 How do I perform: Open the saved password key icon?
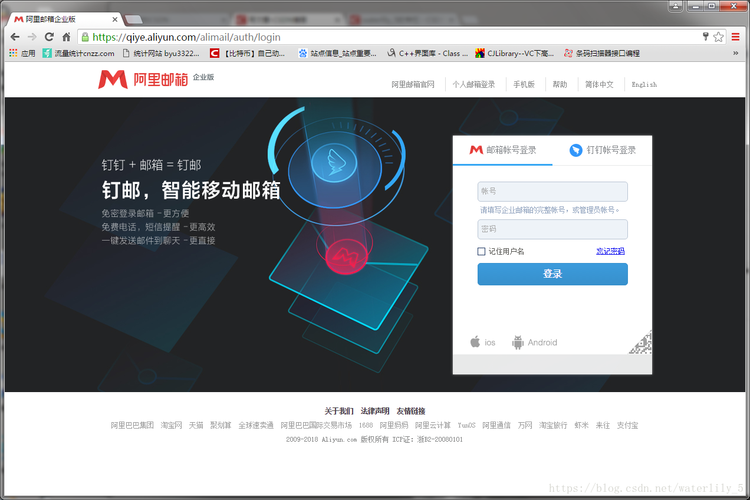click(x=706, y=36)
